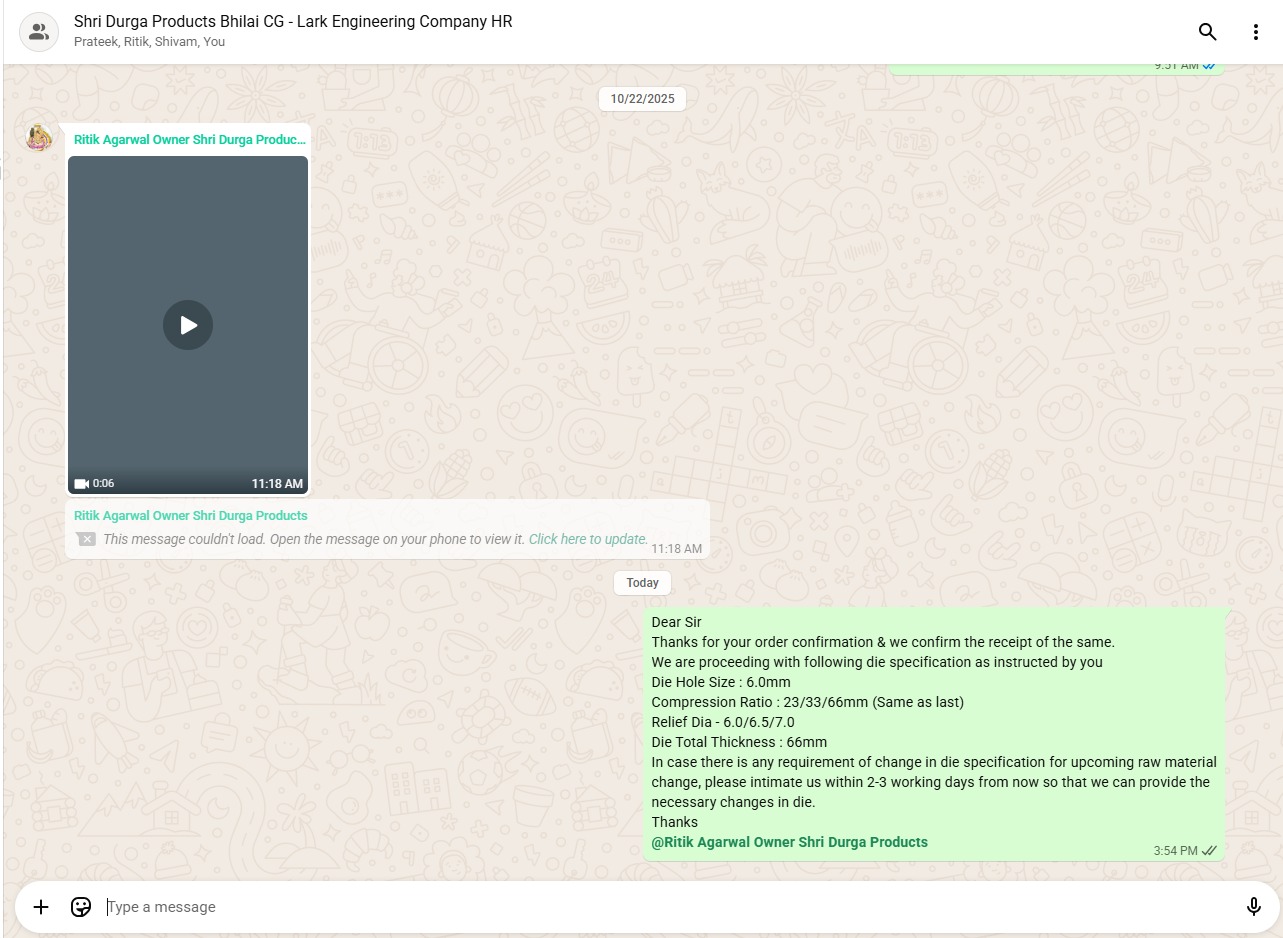Viewport: 1283px width, 938px height.
Task: Click the group avatar icon in header
Action: 39,32
